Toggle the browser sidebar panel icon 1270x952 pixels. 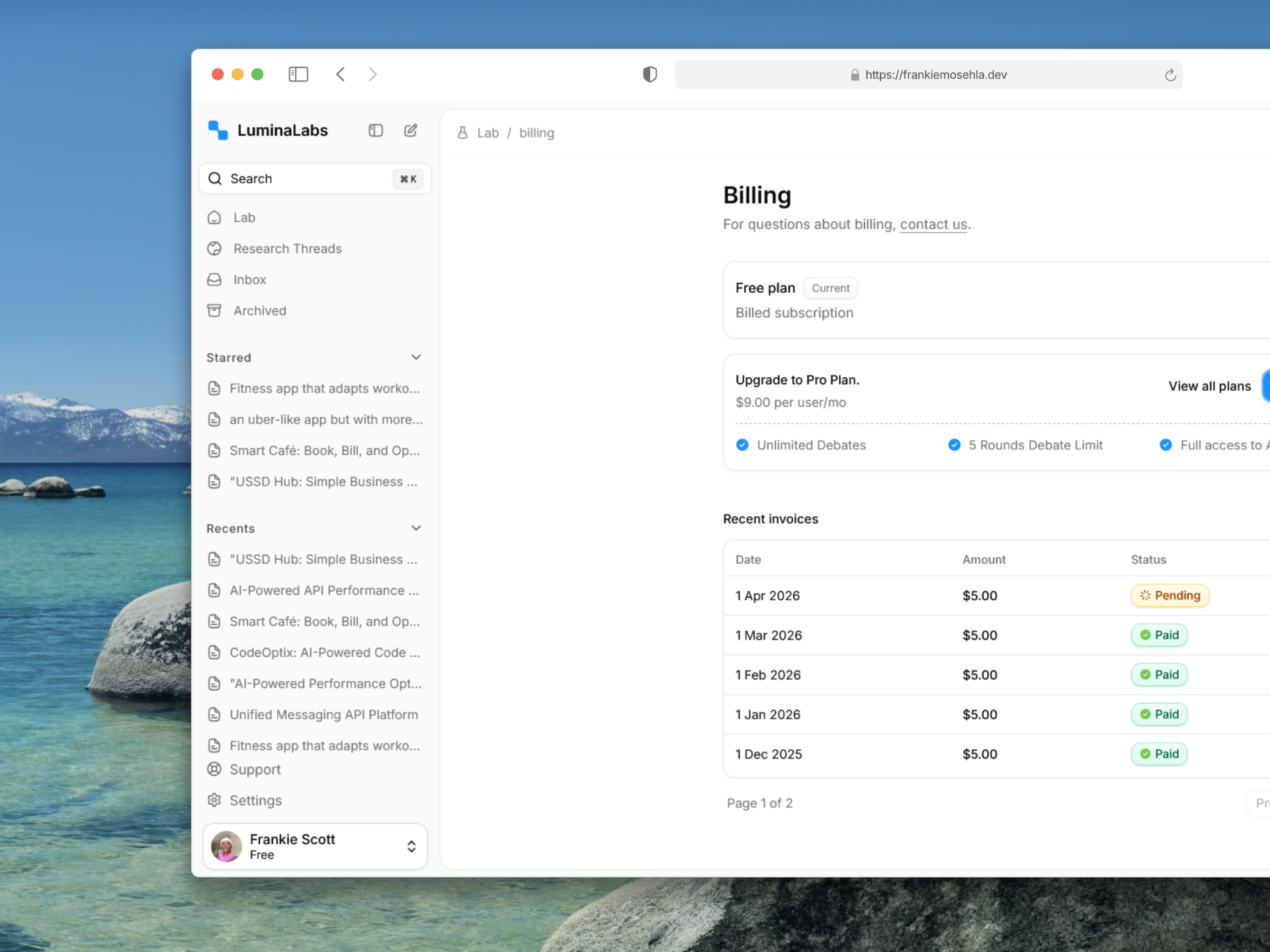click(x=298, y=74)
